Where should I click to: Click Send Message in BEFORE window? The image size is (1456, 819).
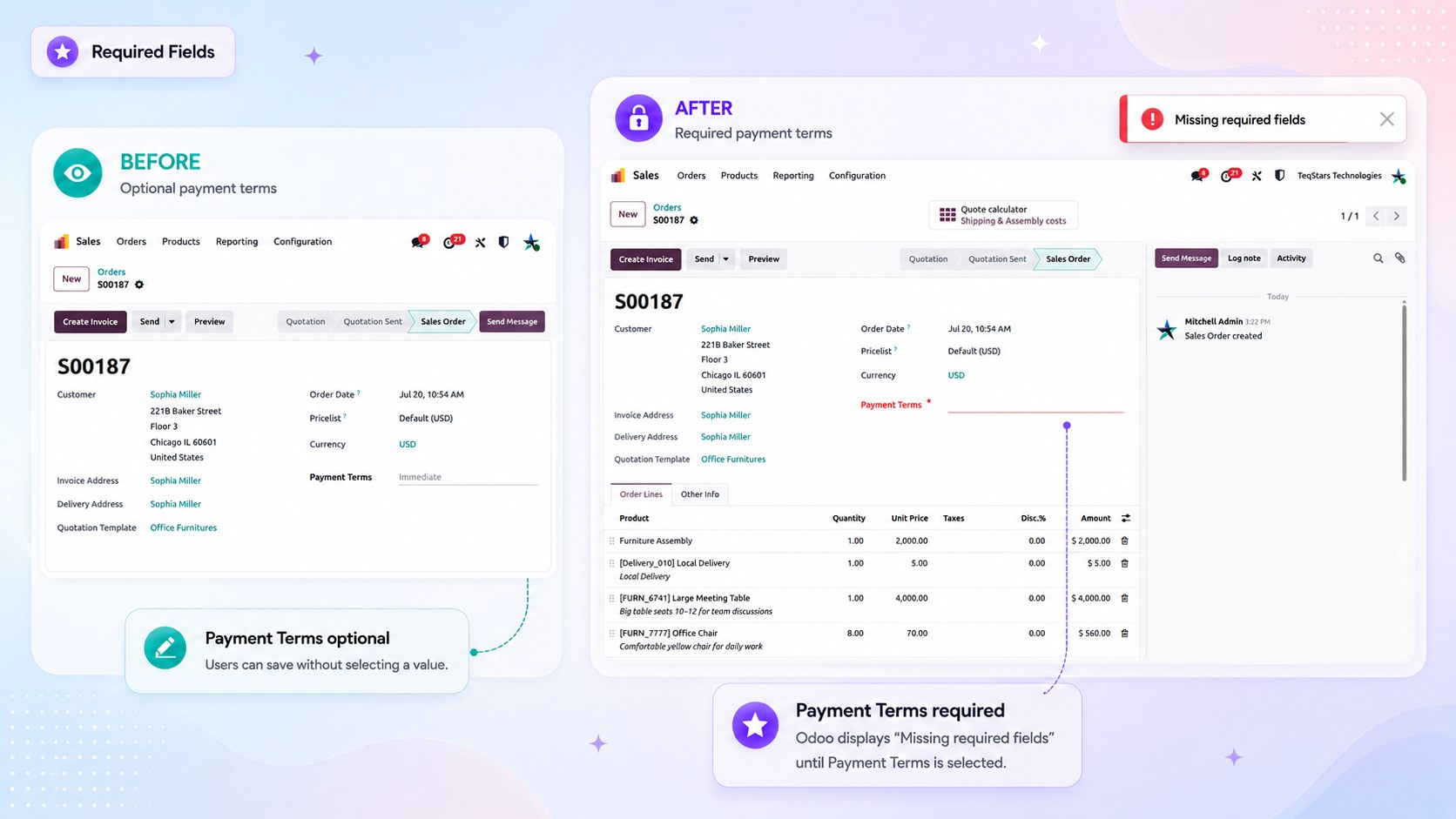[x=512, y=322]
